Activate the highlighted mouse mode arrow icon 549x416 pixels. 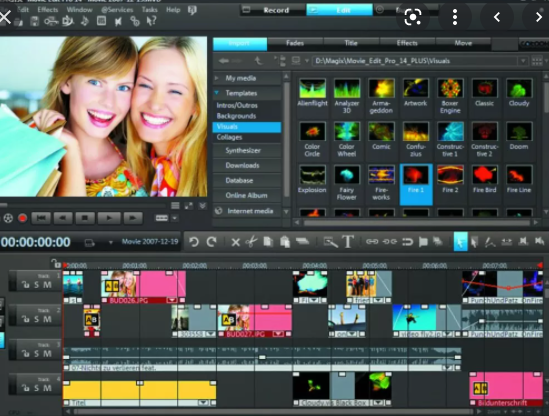pyautogui.click(x=460, y=242)
